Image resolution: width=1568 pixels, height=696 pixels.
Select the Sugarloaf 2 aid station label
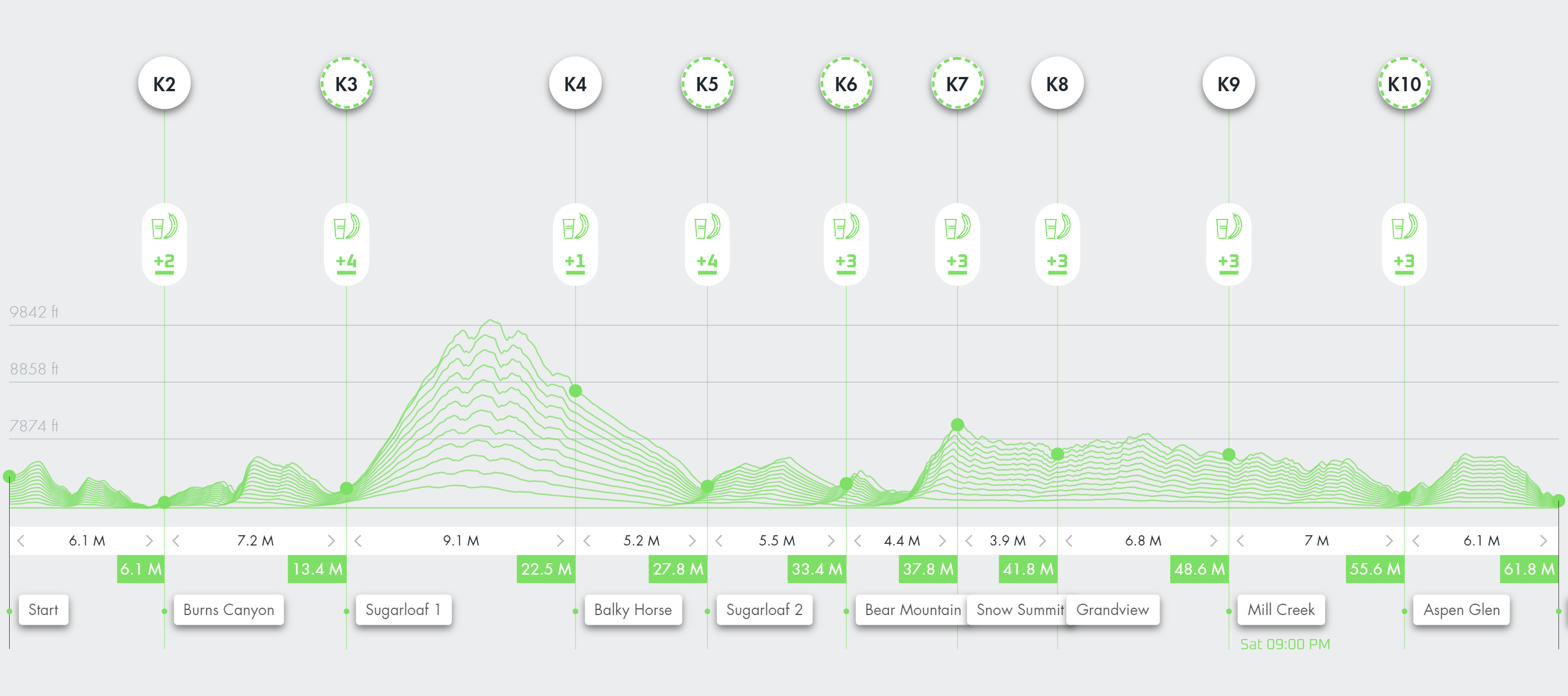[x=765, y=610]
